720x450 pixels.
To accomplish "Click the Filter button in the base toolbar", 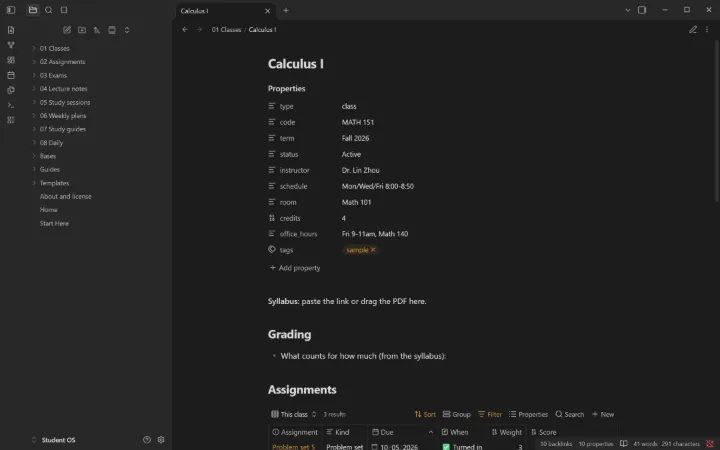I will [490, 414].
